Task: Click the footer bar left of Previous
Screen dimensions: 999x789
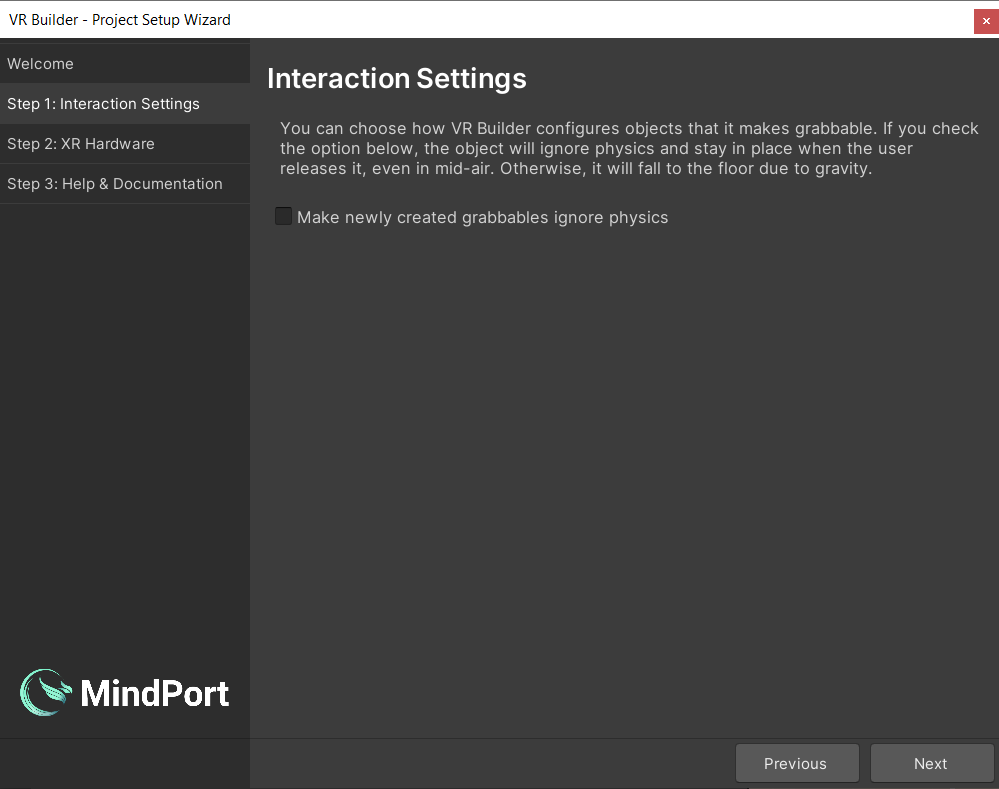Action: click(x=490, y=763)
